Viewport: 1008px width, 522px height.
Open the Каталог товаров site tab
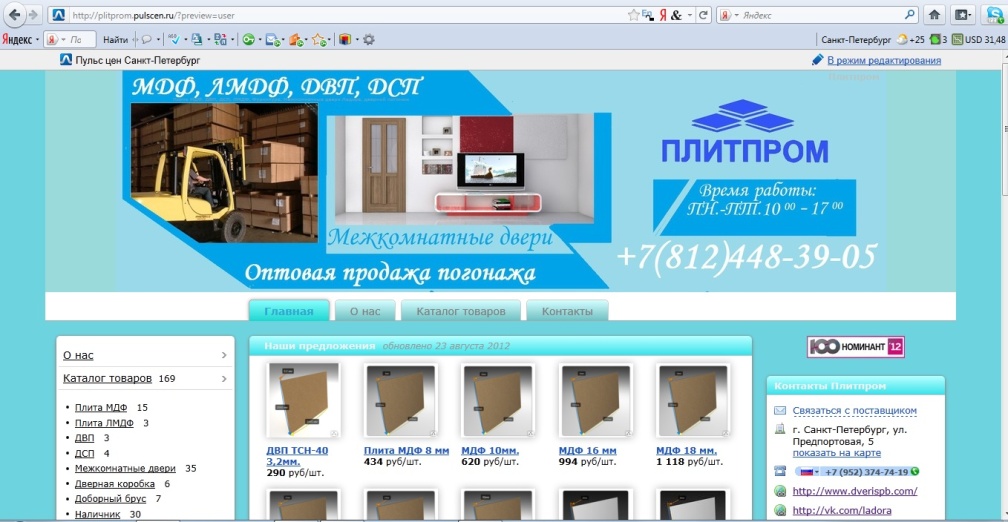click(x=460, y=311)
